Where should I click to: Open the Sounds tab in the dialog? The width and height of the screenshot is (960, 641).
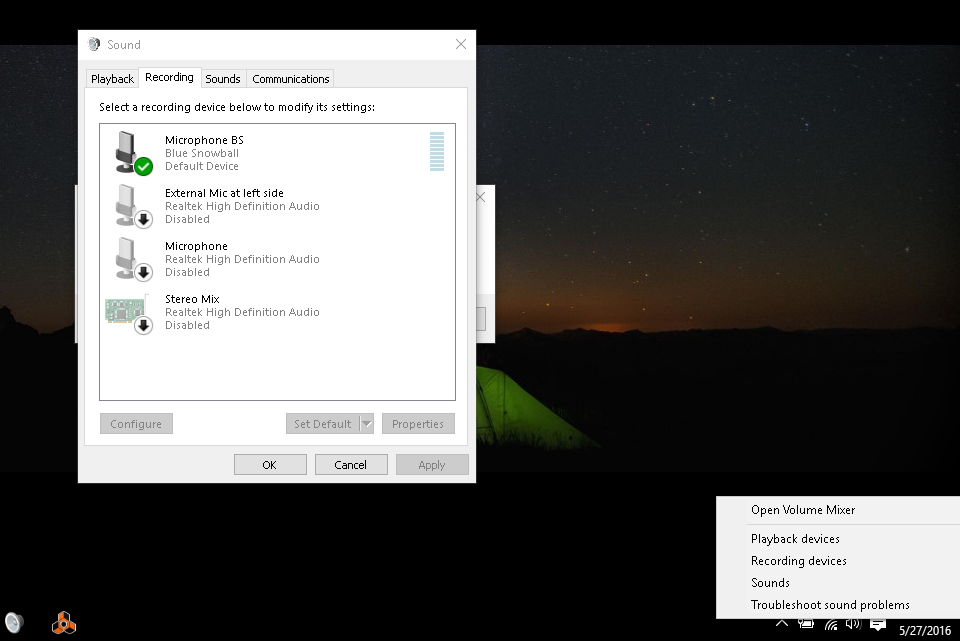coord(223,79)
